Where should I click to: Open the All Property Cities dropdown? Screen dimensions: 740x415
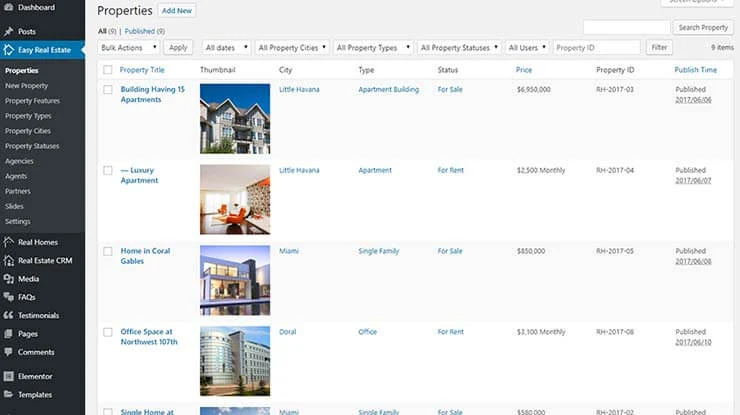pos(292,48)
